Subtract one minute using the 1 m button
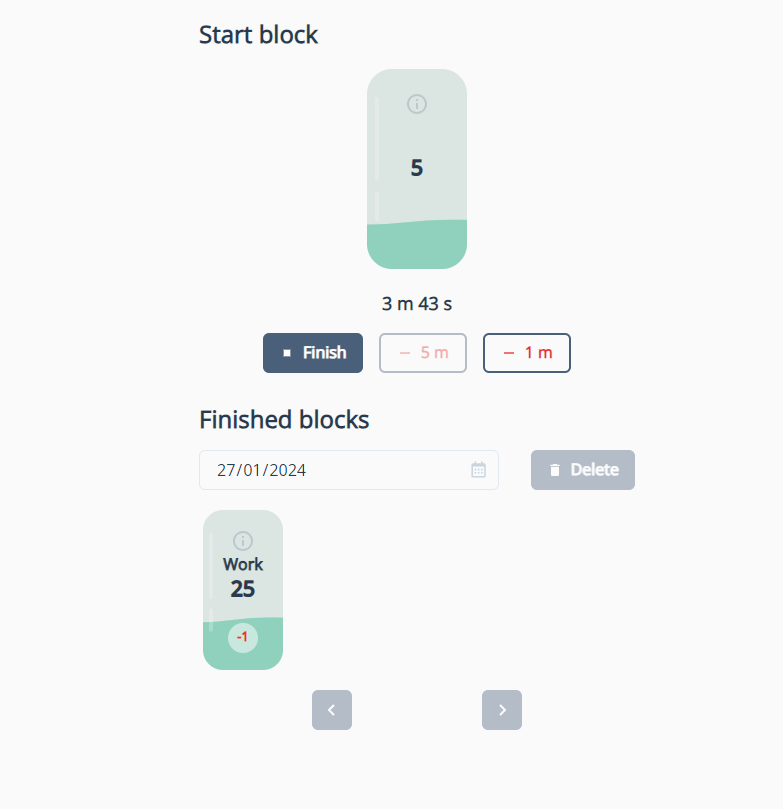Image resolution: width=783 pixels, height=809 pixels. (527, 353)
